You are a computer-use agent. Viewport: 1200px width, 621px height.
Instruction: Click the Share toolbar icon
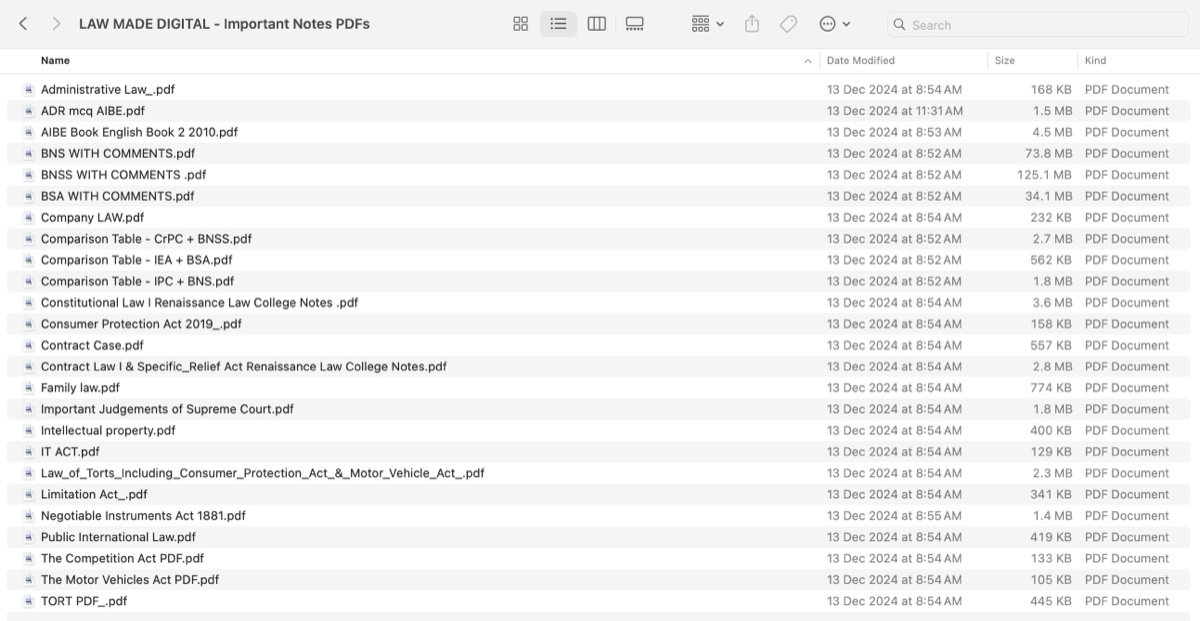coord(752,24)
